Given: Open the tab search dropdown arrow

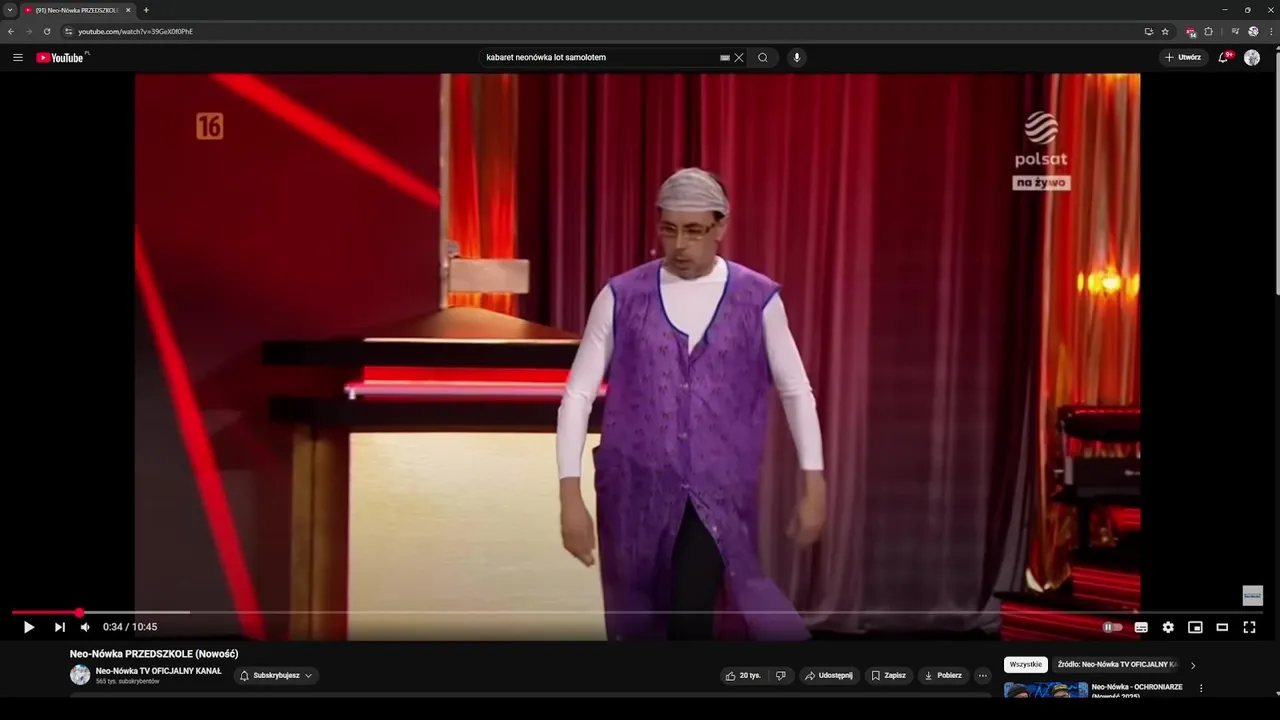Looking at the screenshot, I should click(10, 10).
